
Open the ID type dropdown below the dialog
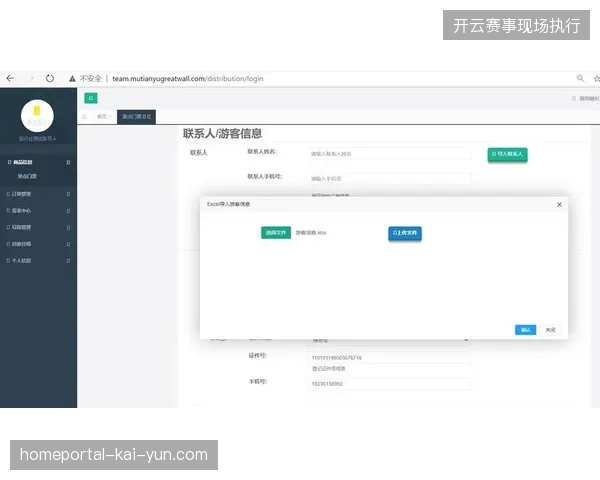(389, 340)
